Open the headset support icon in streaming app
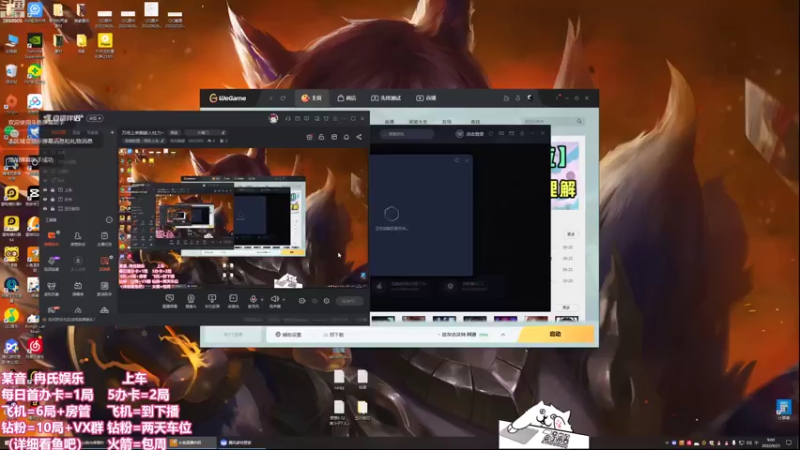 tap(288, 118)
